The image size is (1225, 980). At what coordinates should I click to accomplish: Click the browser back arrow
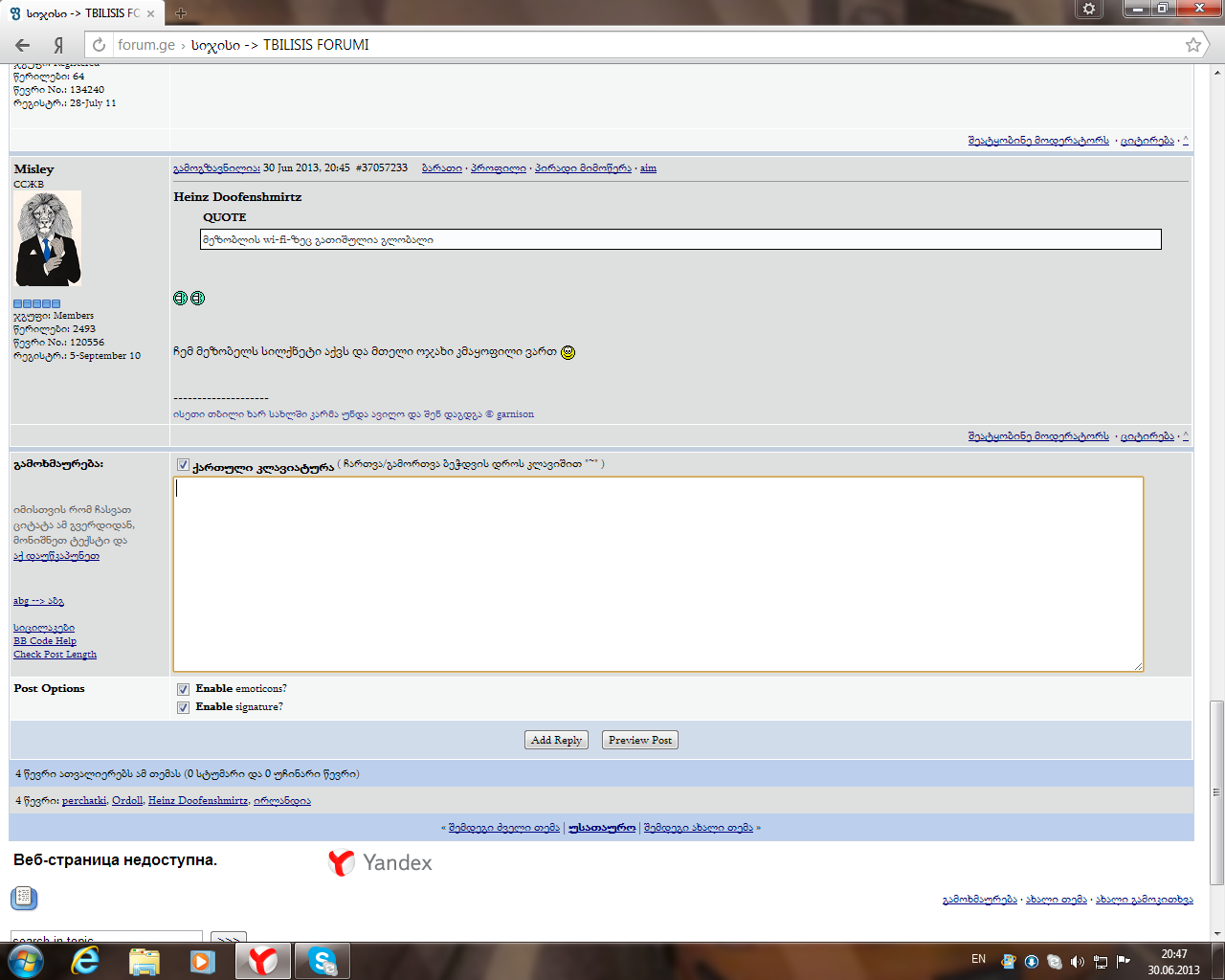click(x=23, y=45)
